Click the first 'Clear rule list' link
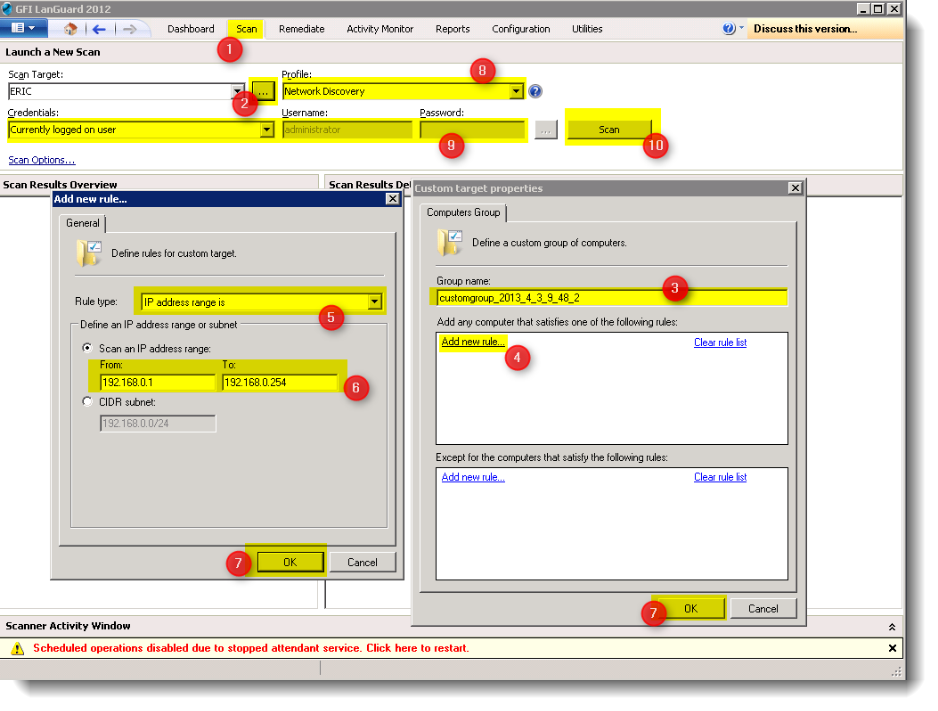The image size is (938, 711). tap(720, 342)
